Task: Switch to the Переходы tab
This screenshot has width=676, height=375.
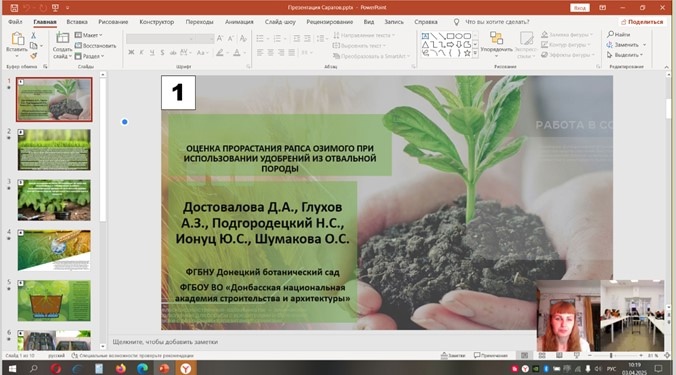Action: point(199,22)
